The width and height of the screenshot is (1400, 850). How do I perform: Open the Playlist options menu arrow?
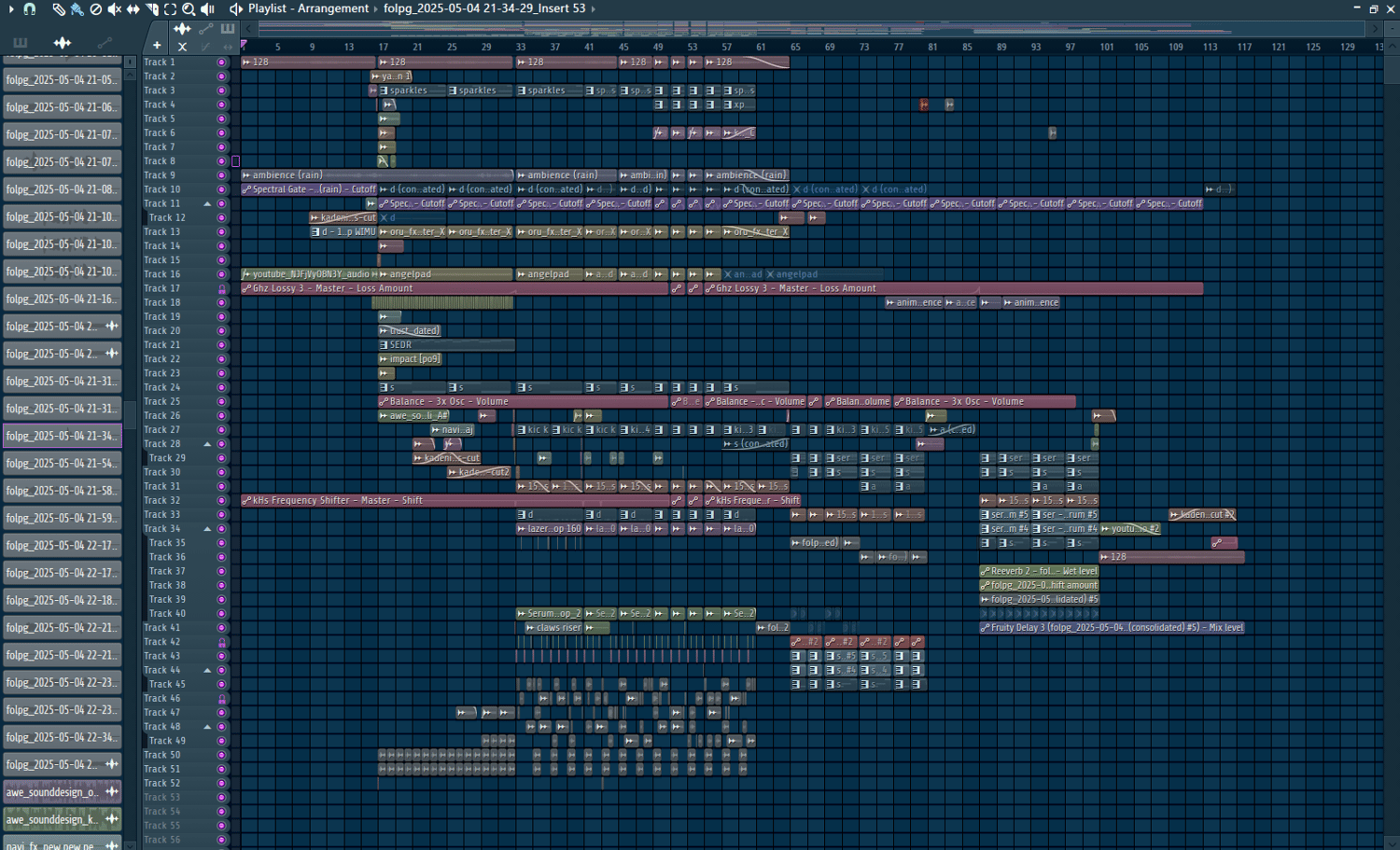(11, 8)
